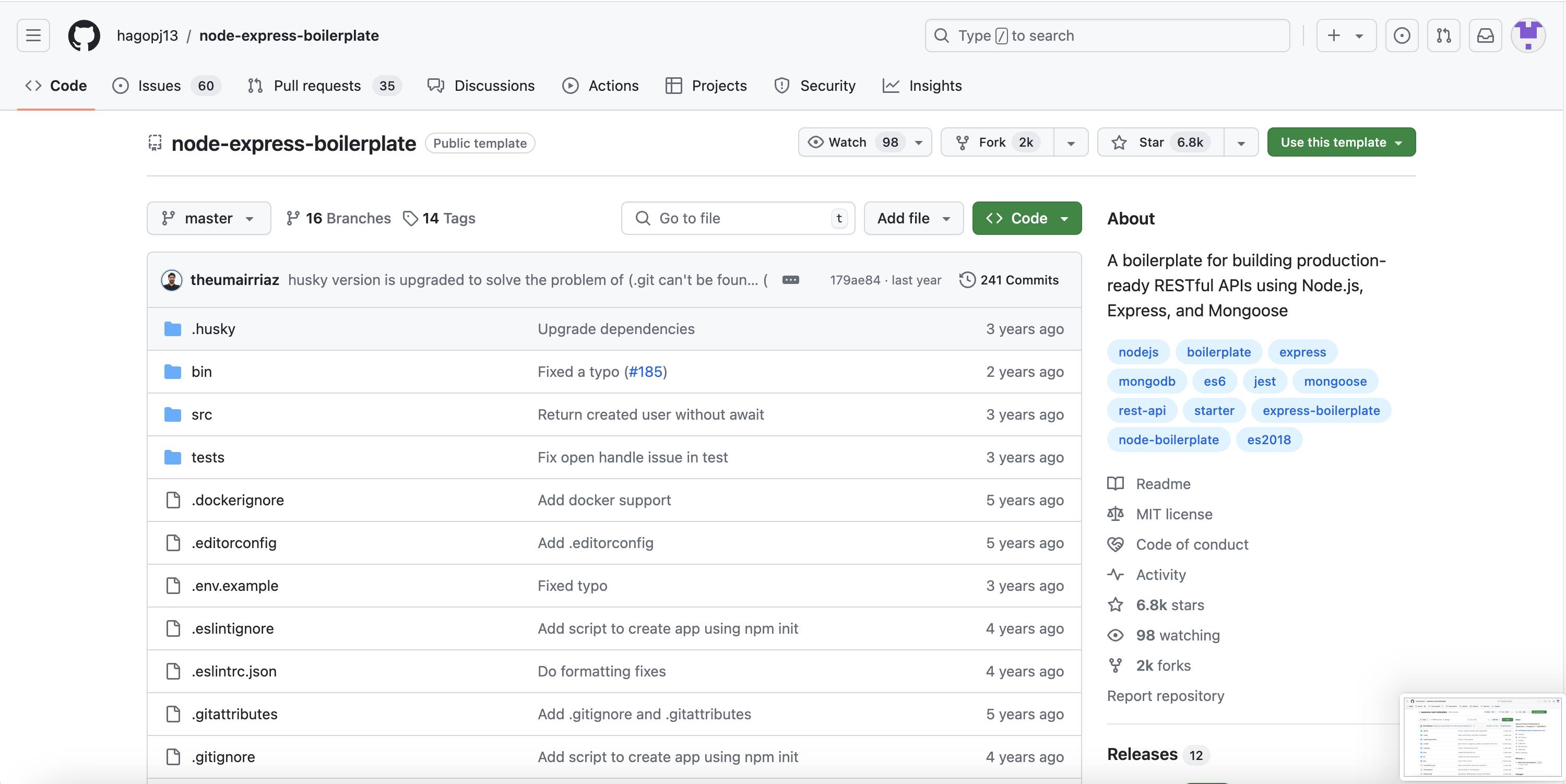This screenshot has height=784, width=1566.
Task: Click the es2018 topic tag
Action: tap(1269, 439)
